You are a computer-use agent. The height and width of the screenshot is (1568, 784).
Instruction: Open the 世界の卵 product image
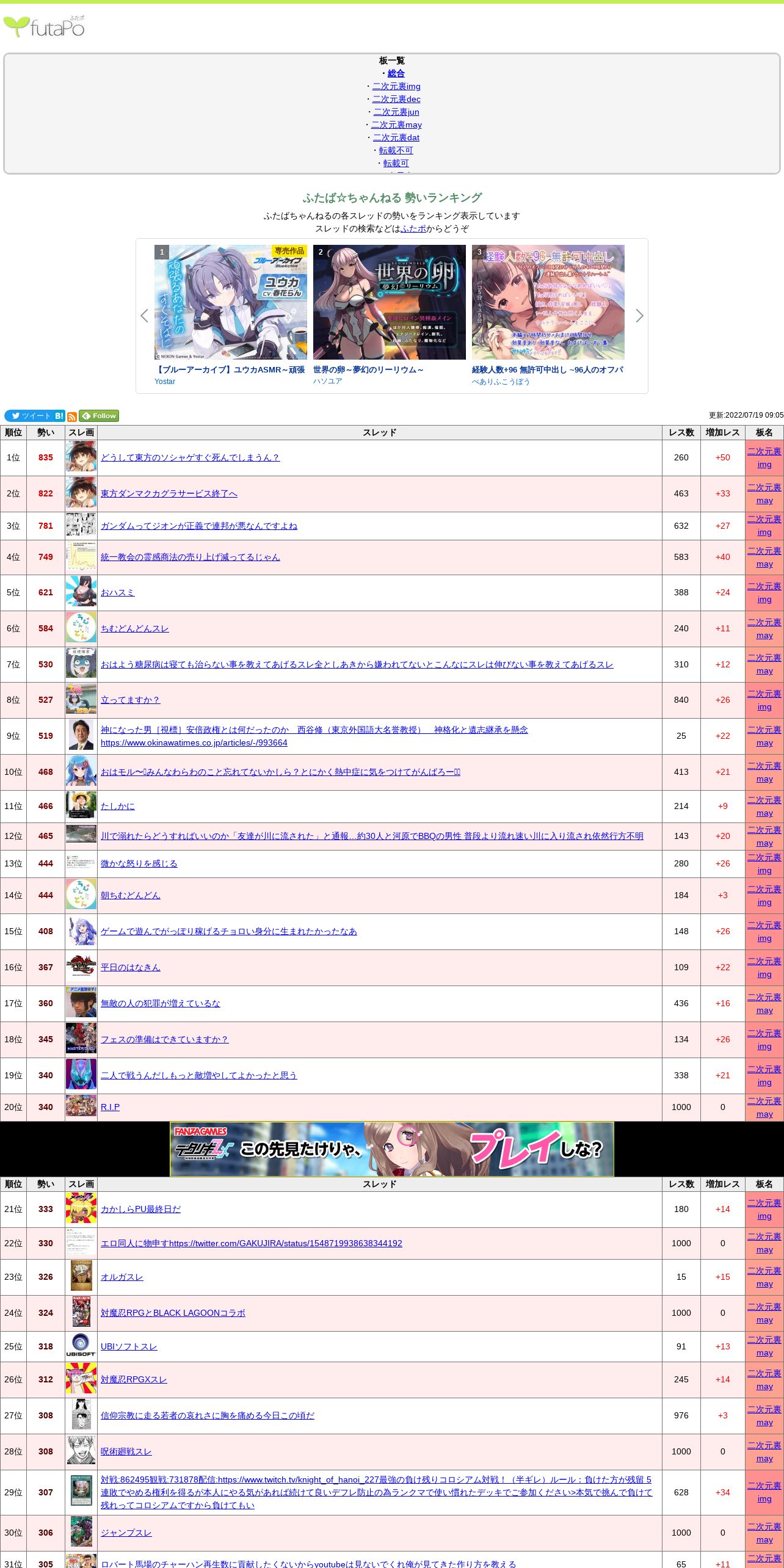click(390, 302)
